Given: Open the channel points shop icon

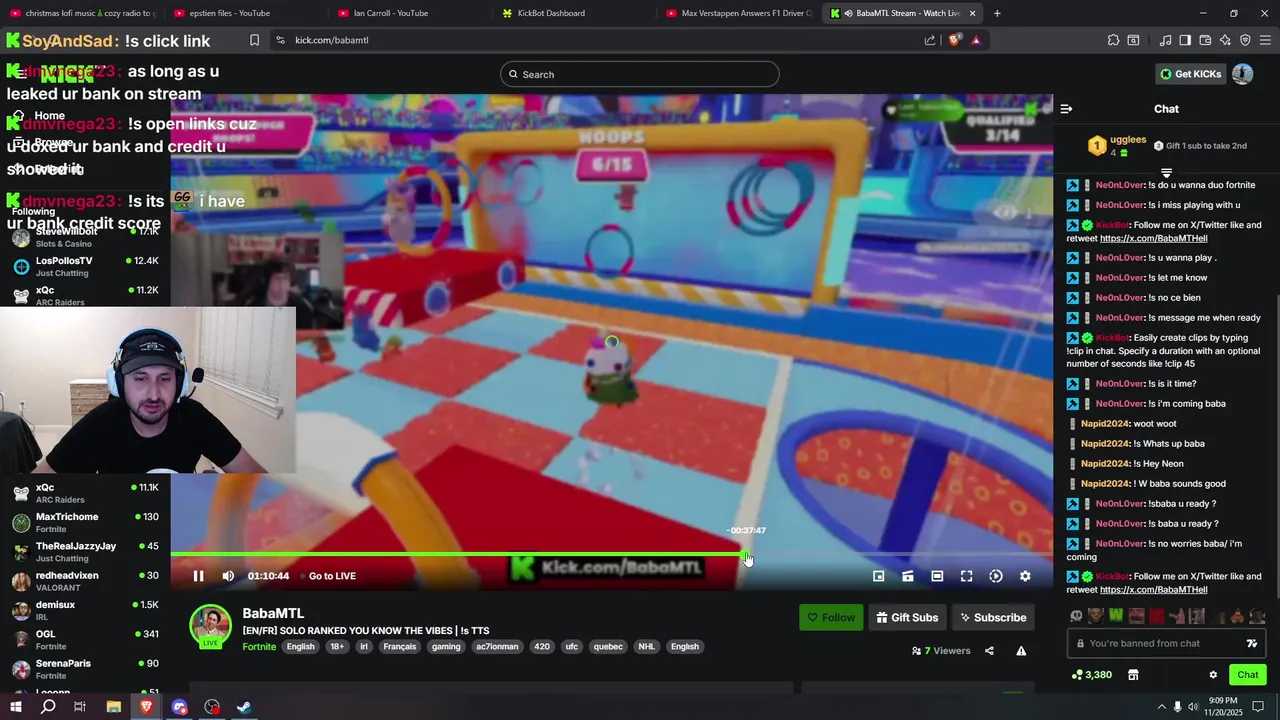Looking at the screenshot, I should [1133, 675].
